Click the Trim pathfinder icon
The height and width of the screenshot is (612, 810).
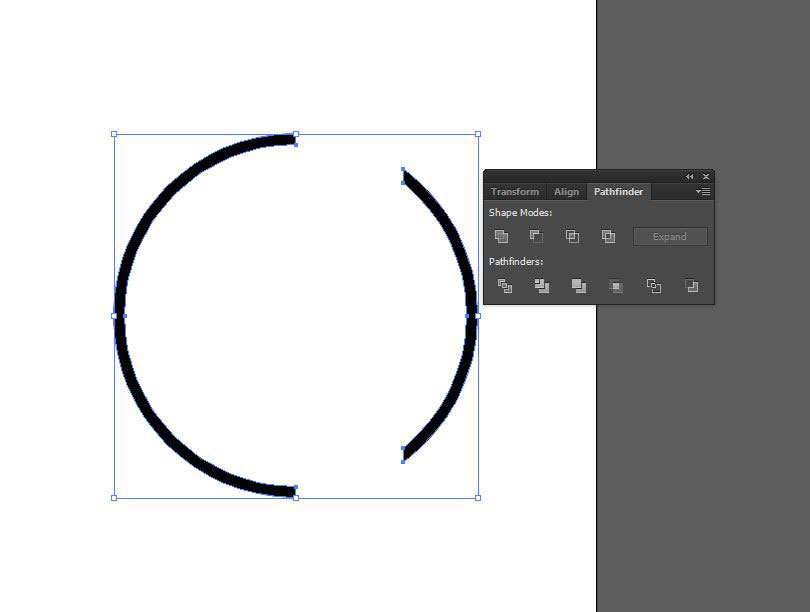[x=542, y=286]
